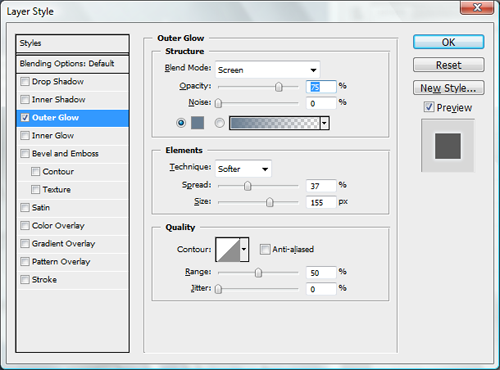Select the gradient glow radio button
Image resolution: width=500 pixels, height=370 pixels.
(x=219, y=123)
